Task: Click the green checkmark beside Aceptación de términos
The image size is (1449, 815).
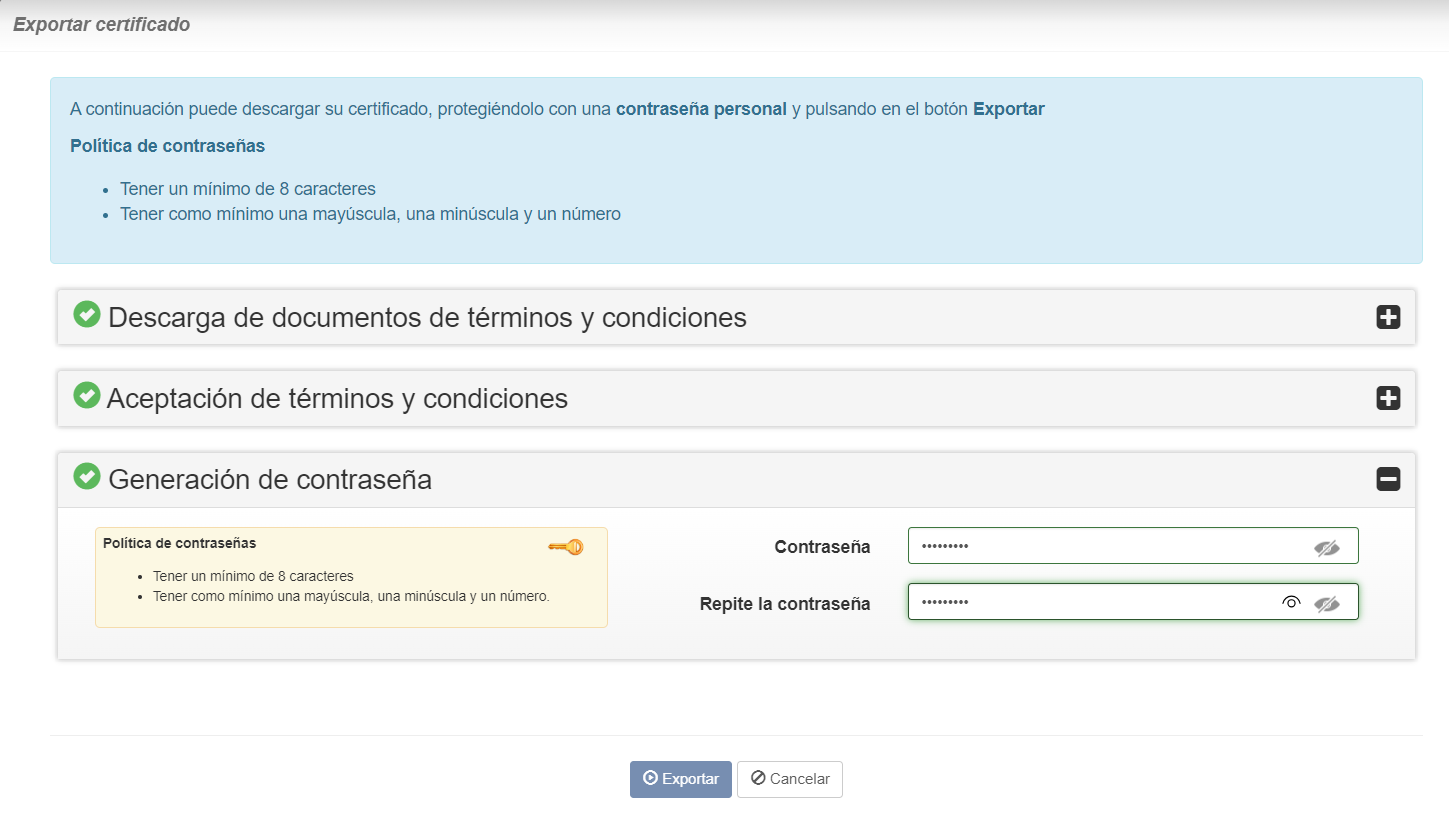Action: click(87, 395)
